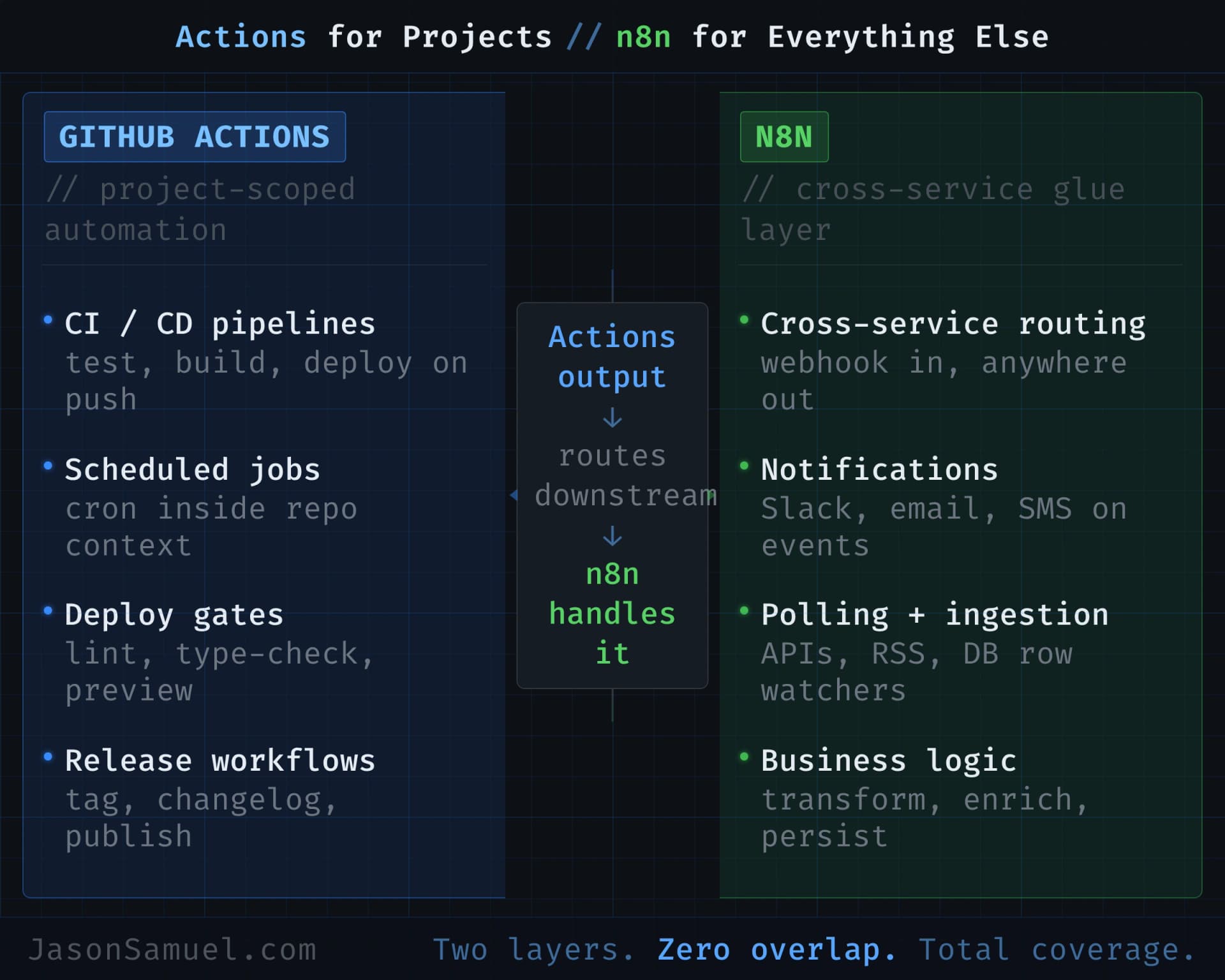Screen dimensions: 1225x980
Task: Click the green bullet beside 'Cross-service routing'
Action: click(x=744, y=320)
